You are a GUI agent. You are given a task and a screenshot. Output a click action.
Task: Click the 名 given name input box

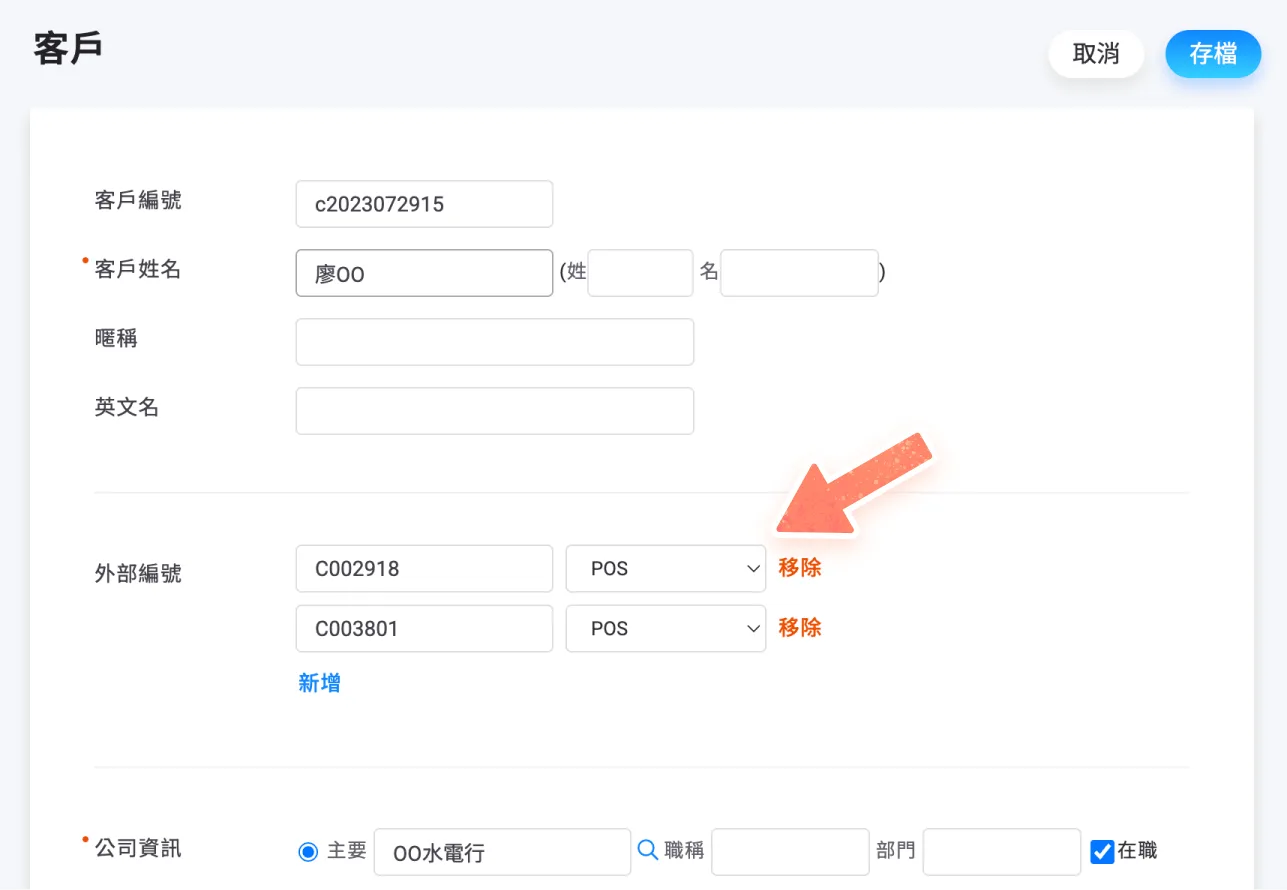tap(799, 273)
